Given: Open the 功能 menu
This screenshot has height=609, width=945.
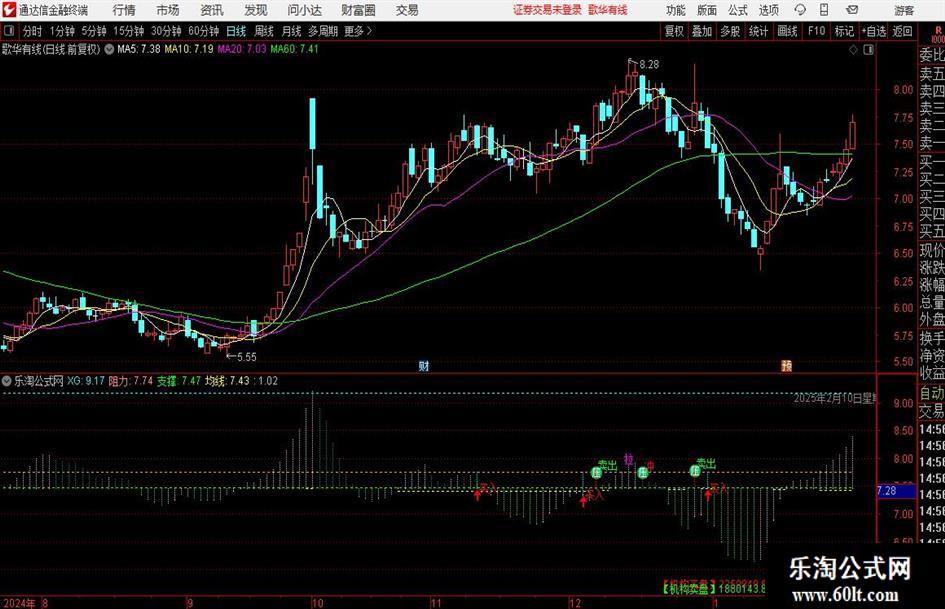Looking at the screenshot, I should pos(676,10).
